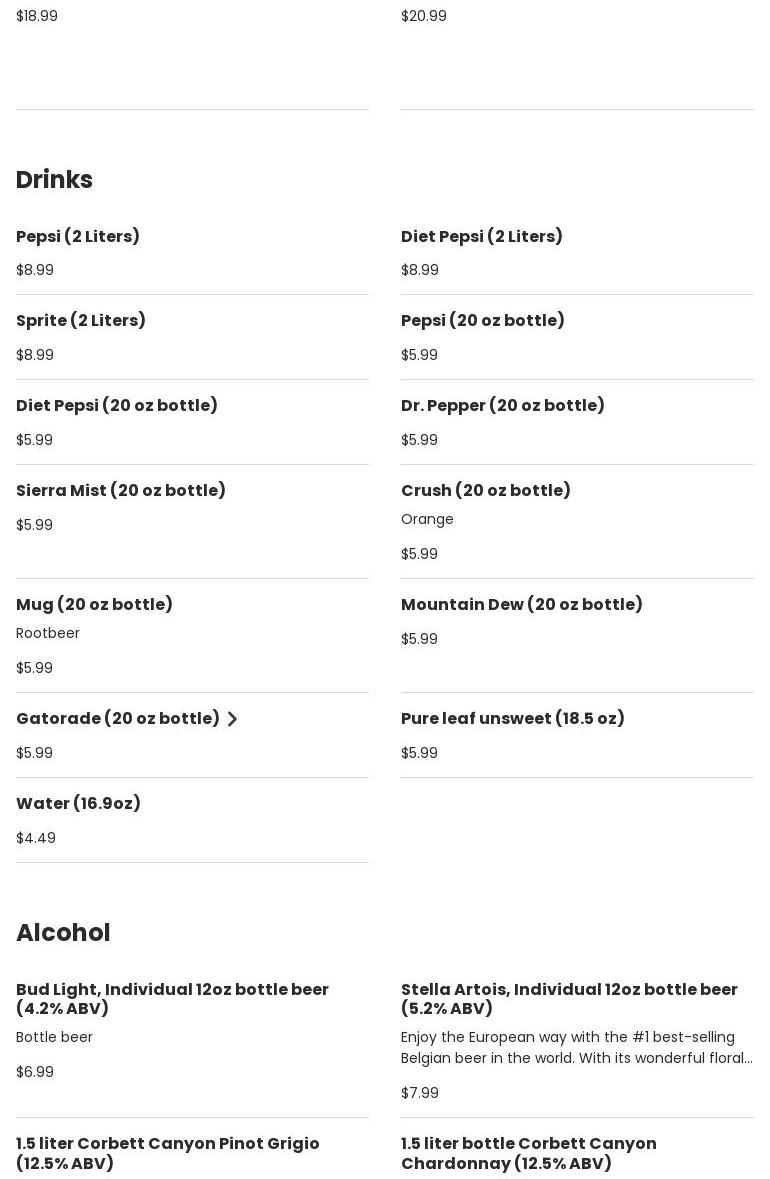Open Bud Light 12oz bottle beer
The width and height of the screenshot is (770, 1179).
pyautogui.click(x=172, y=999)
